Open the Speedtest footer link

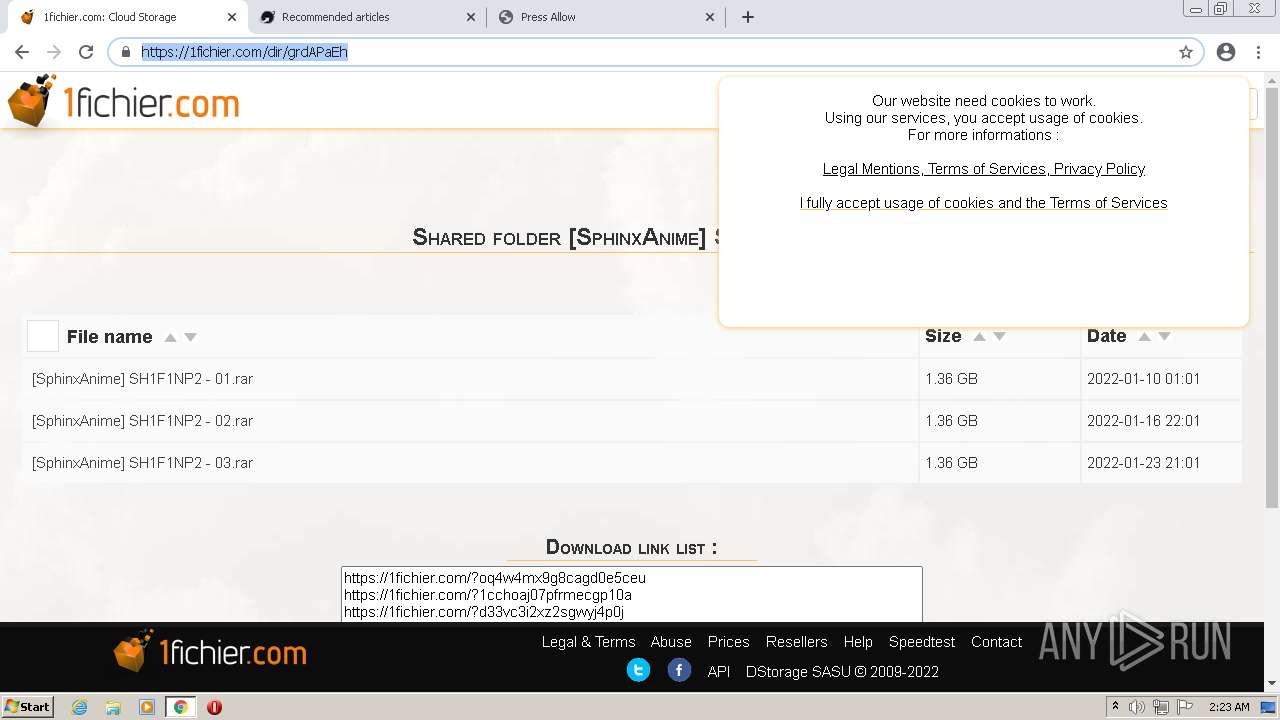point(922,642)
